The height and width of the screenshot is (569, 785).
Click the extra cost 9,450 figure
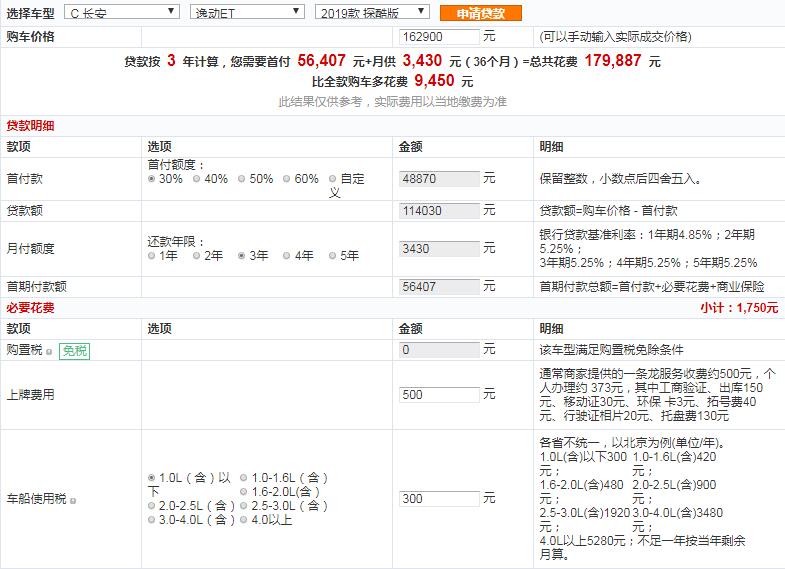pyautogui.click(x=434, y=81)
